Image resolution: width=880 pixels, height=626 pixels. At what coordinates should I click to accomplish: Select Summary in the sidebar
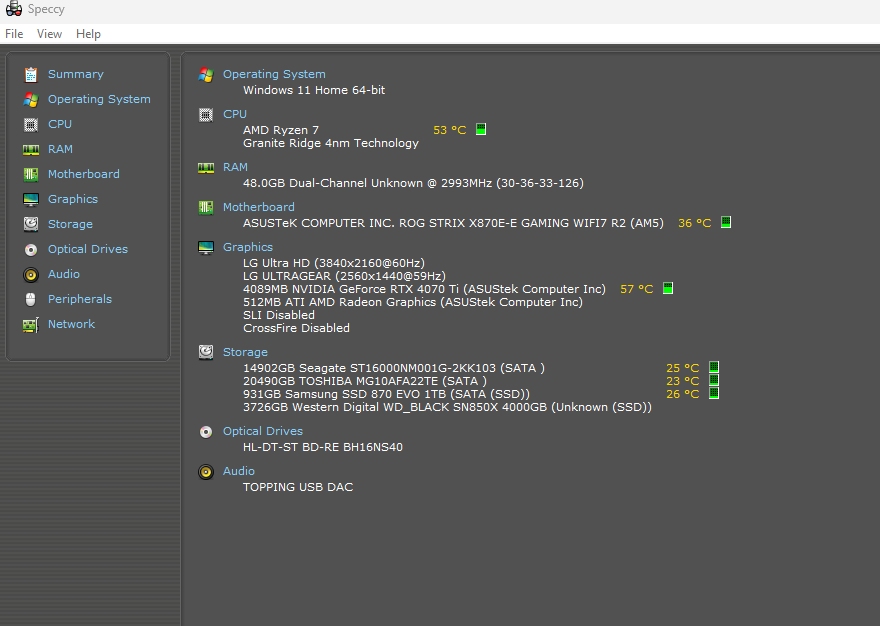(76, 74)
